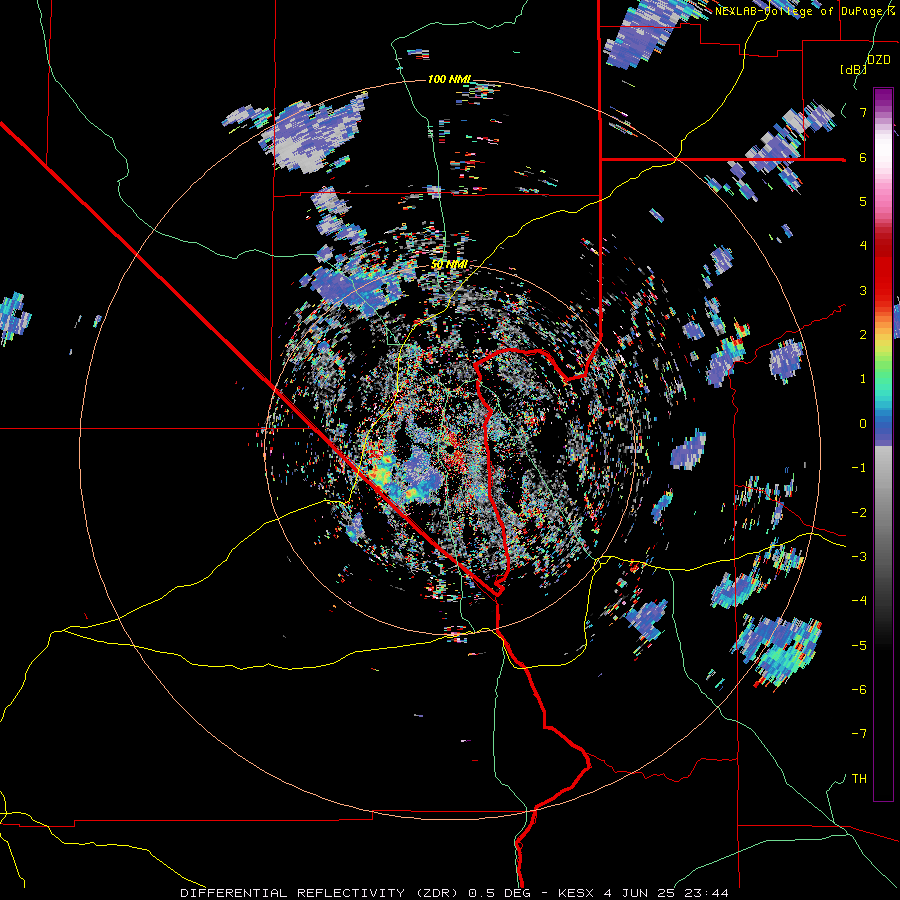Click the "DZD" legend title

click(879, 60)
